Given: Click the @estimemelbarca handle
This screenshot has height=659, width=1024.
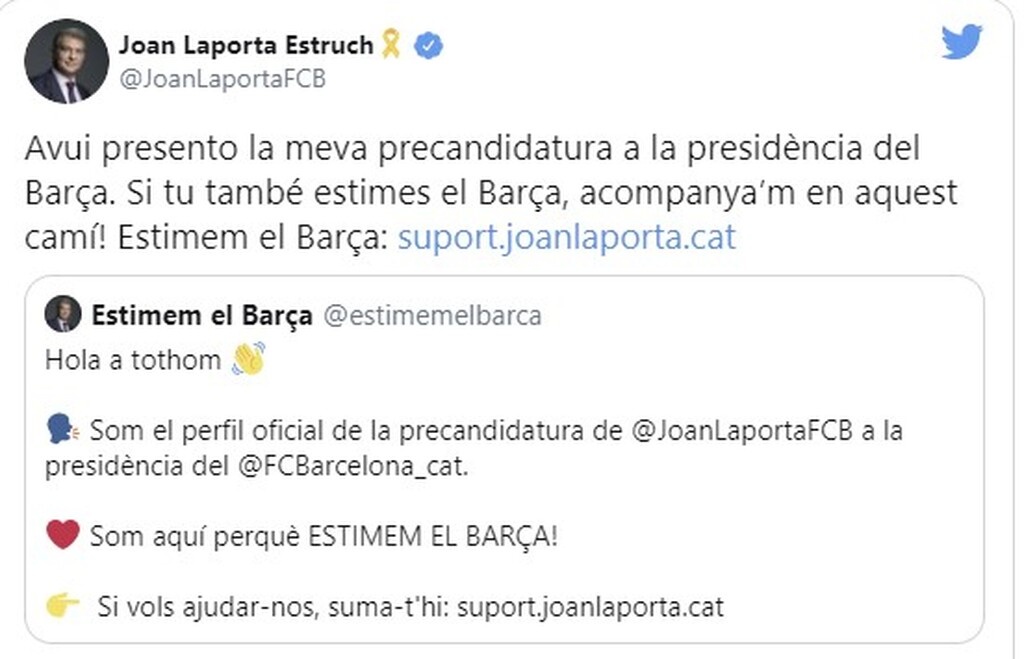Looking at the screenshot, I should pos(432,316).
